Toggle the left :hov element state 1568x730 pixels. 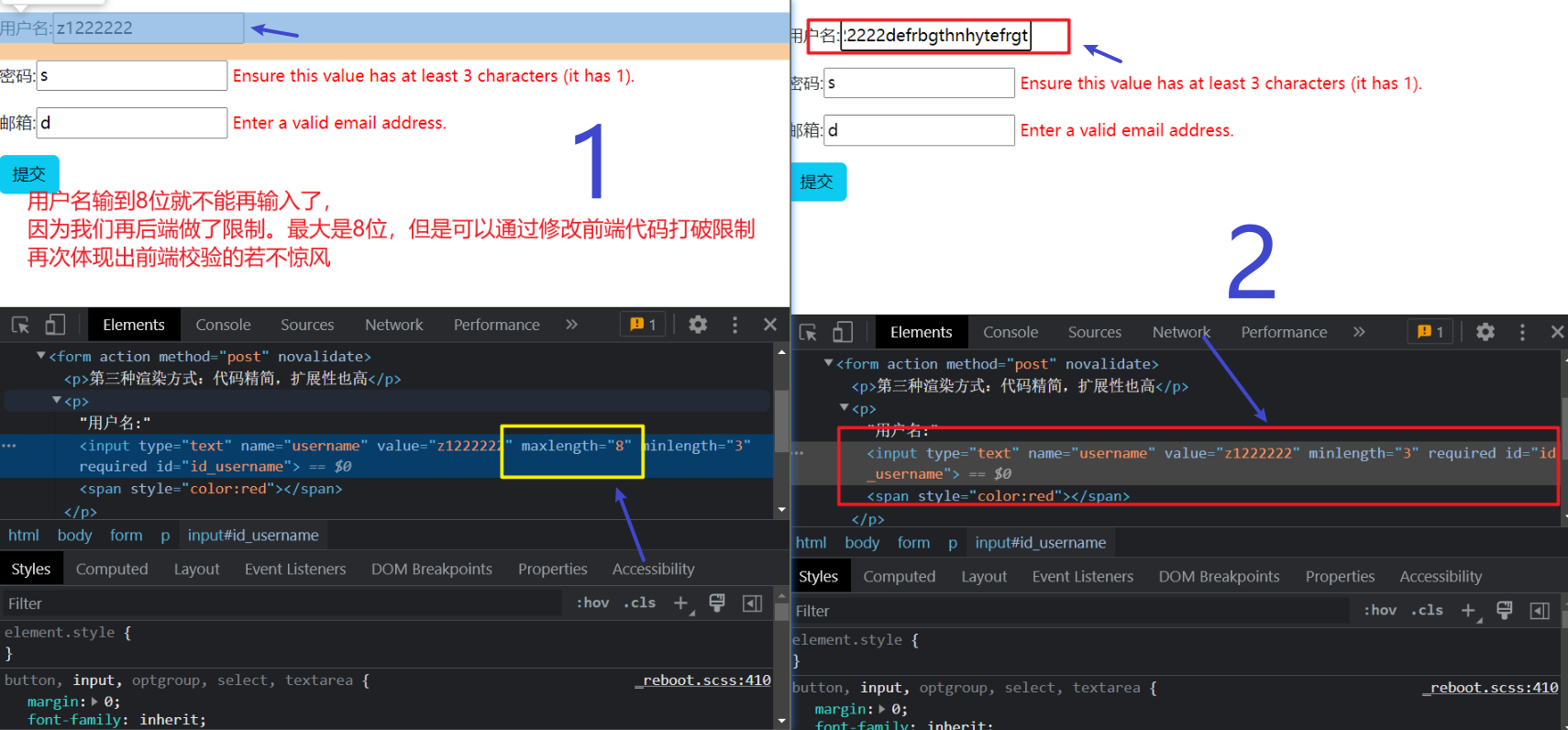[592, 603]
